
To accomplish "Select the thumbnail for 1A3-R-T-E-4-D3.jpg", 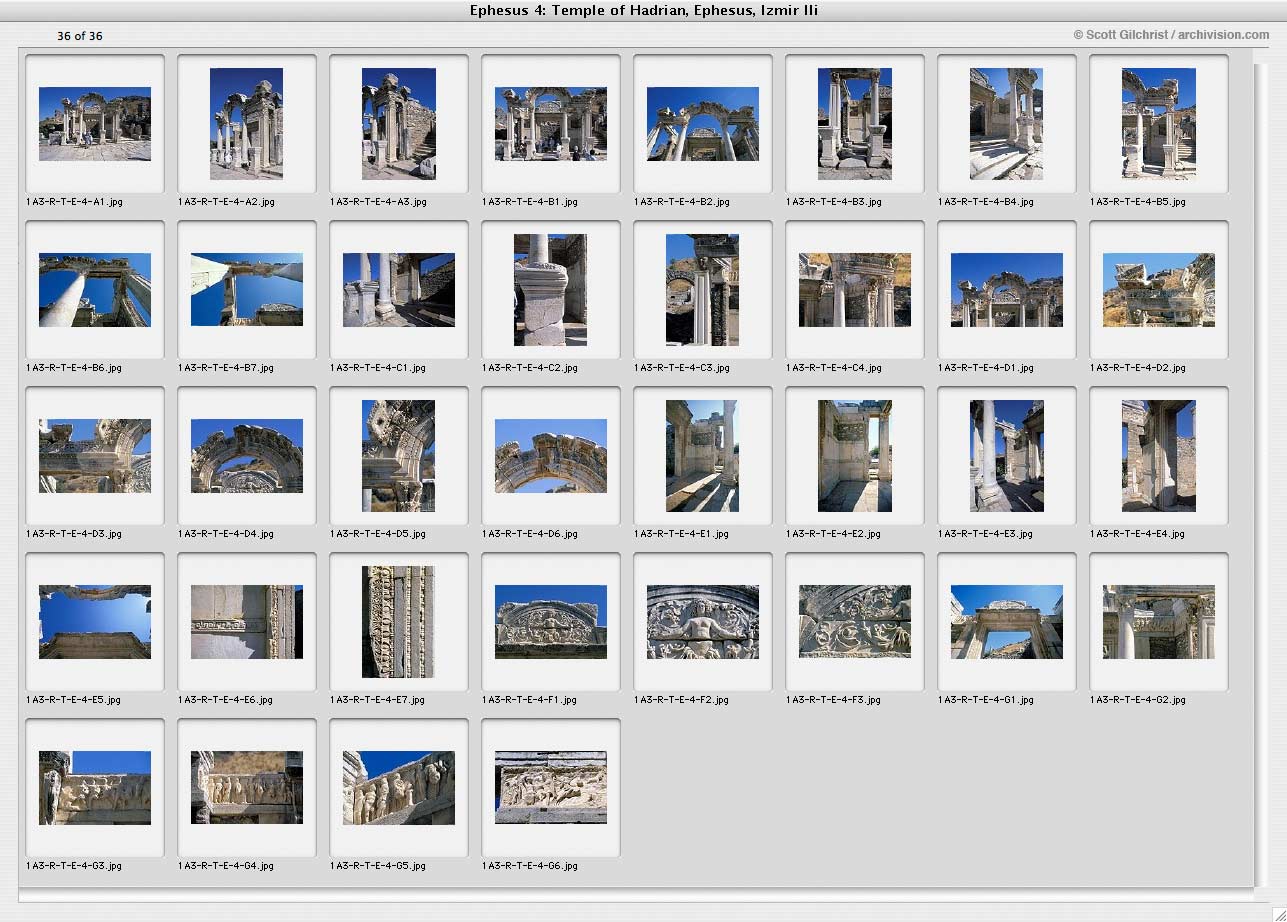I will (x=95, y=456).
